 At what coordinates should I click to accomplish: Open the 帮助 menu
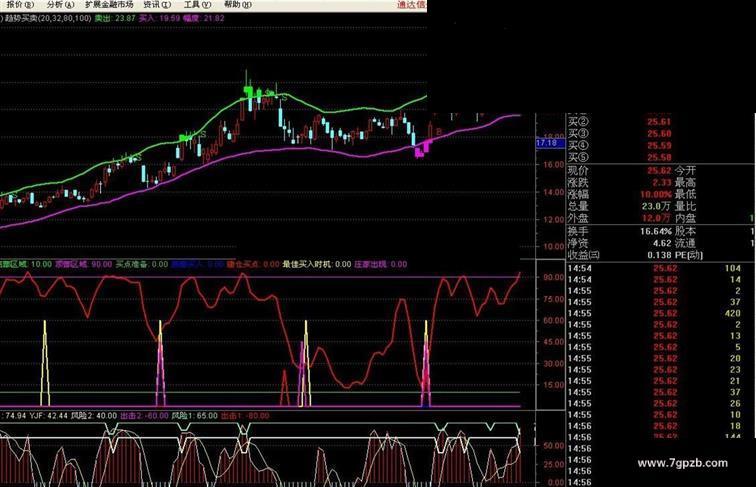238,5
